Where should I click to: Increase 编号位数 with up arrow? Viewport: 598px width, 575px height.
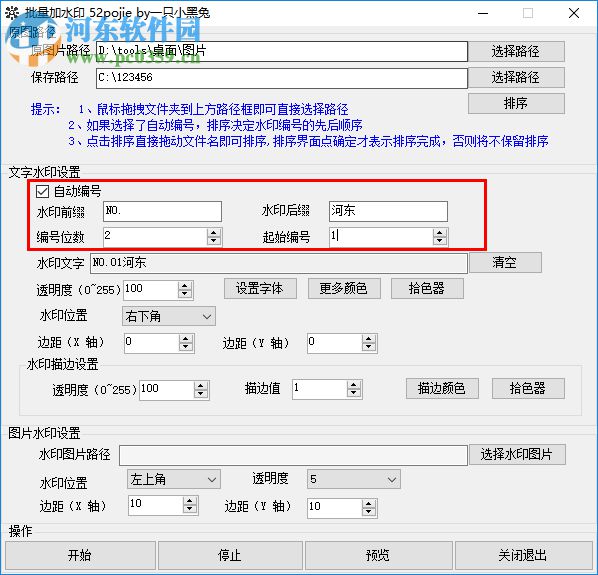[214, 233]
